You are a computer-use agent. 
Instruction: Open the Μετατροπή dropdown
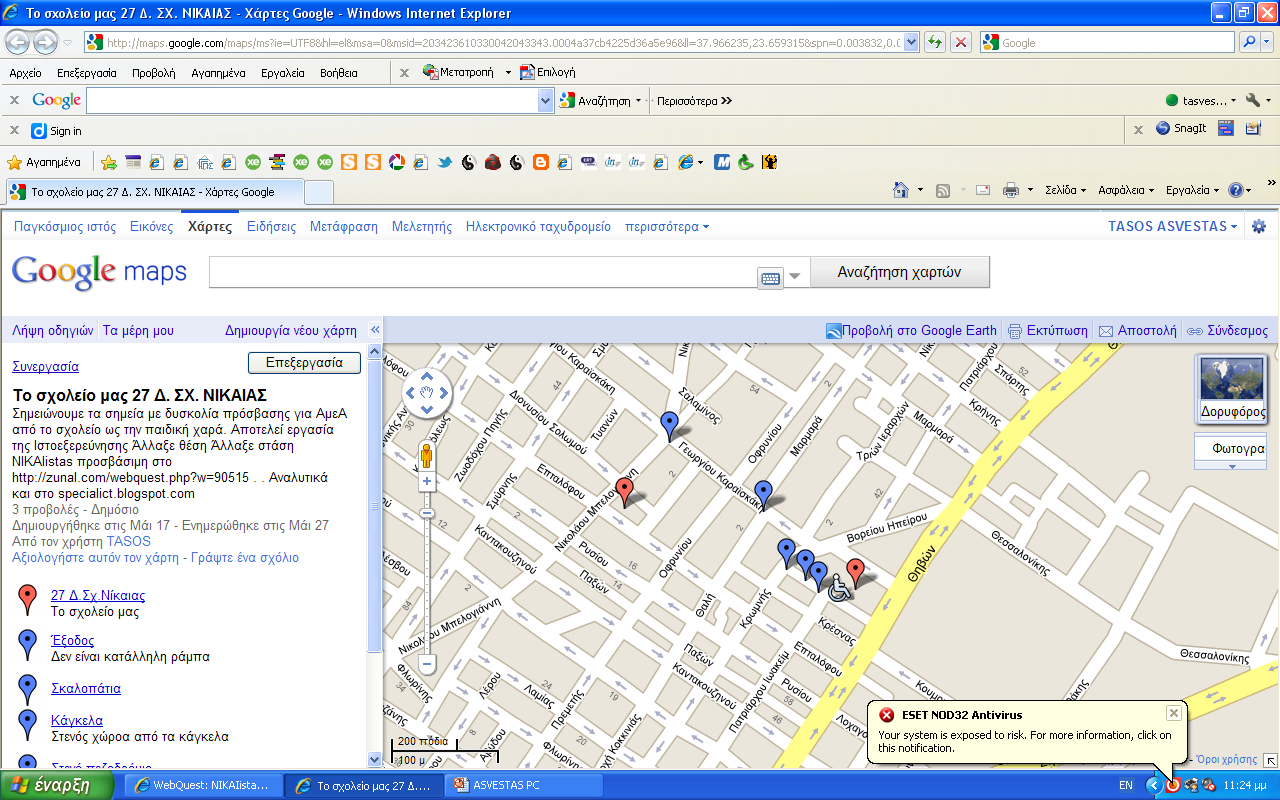point(508,73)
